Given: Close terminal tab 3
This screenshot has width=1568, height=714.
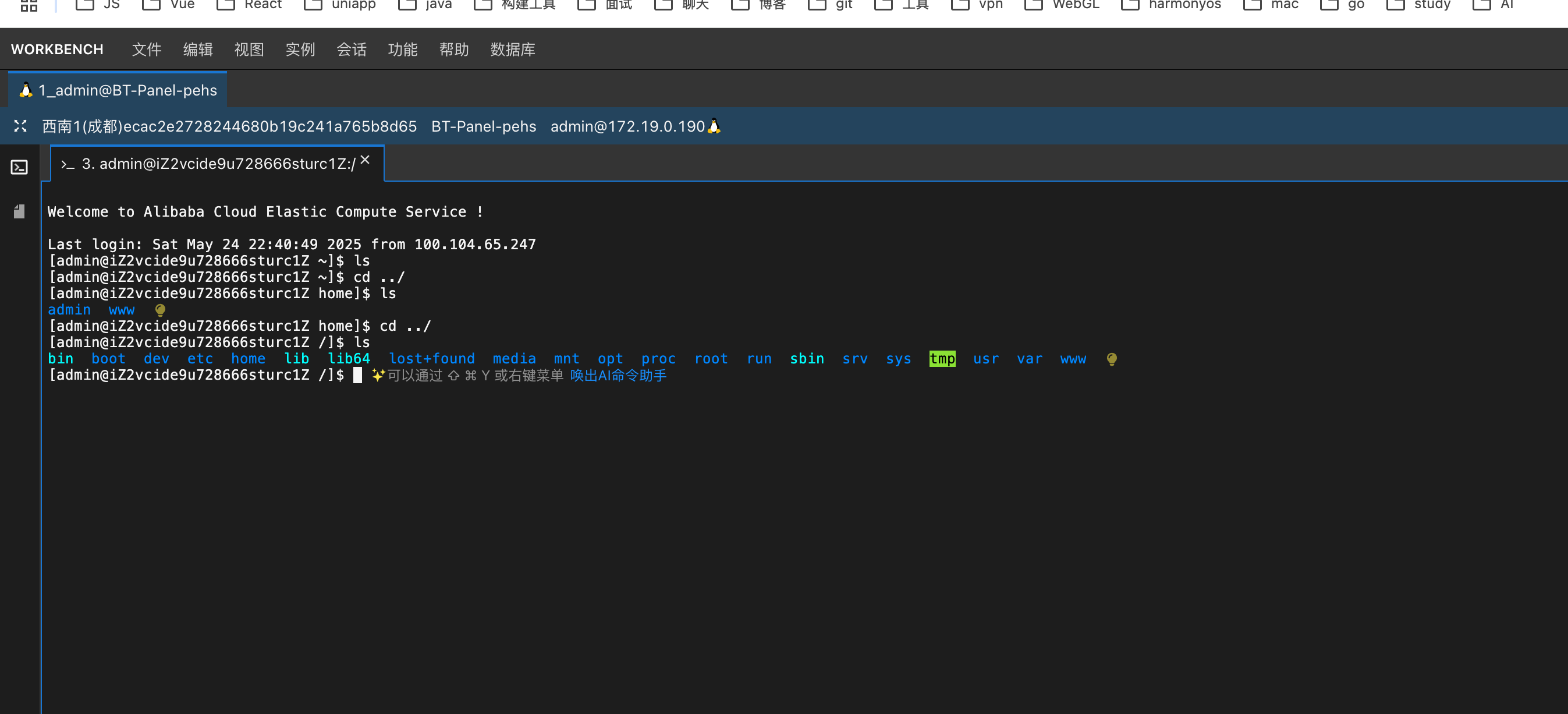Looking at the screenshot, I should pos(364,160).
